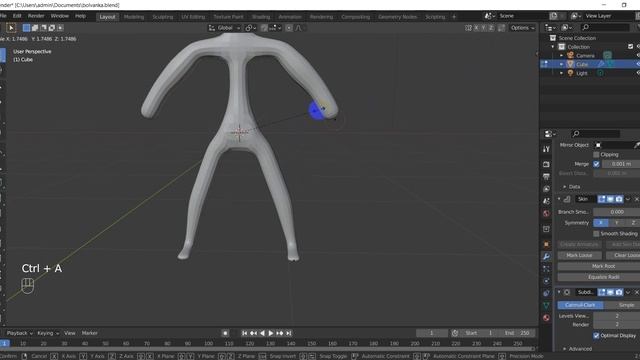Open the timeline Marker menu
Viewport: 640px width, 360px height.
point(89,333)
